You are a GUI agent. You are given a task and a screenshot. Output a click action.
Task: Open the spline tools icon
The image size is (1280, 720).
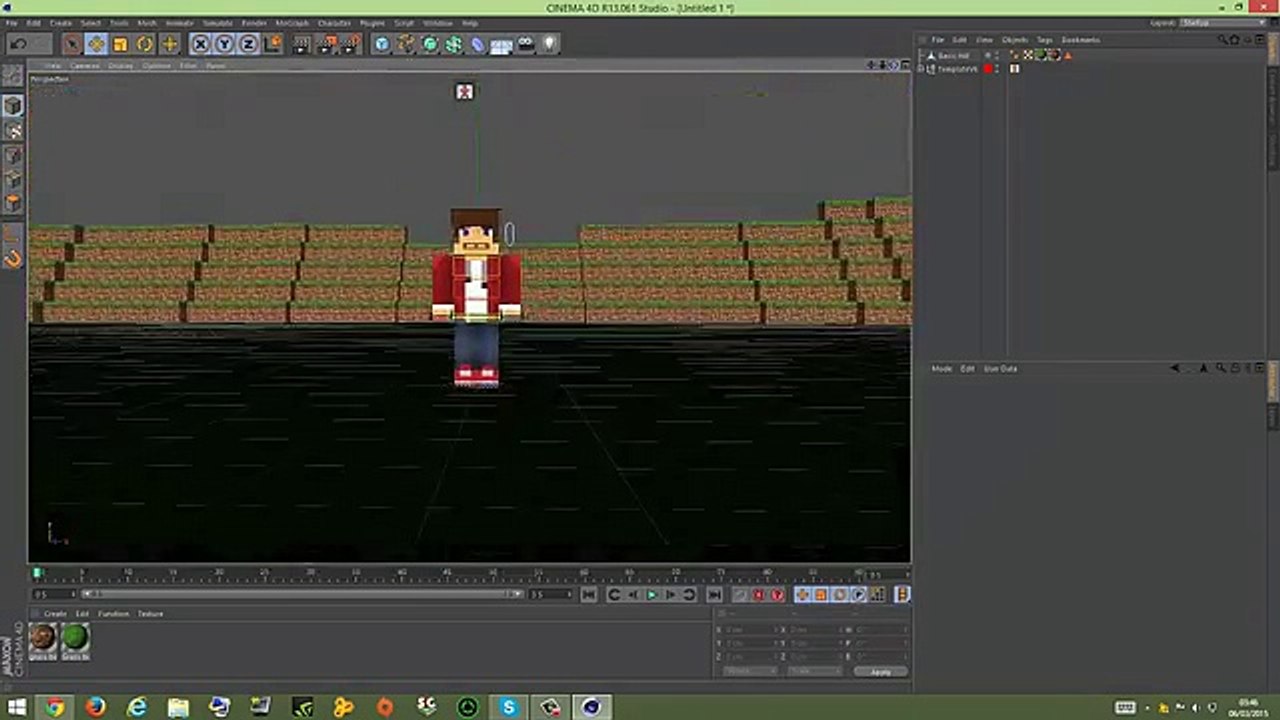coord(406,44)
